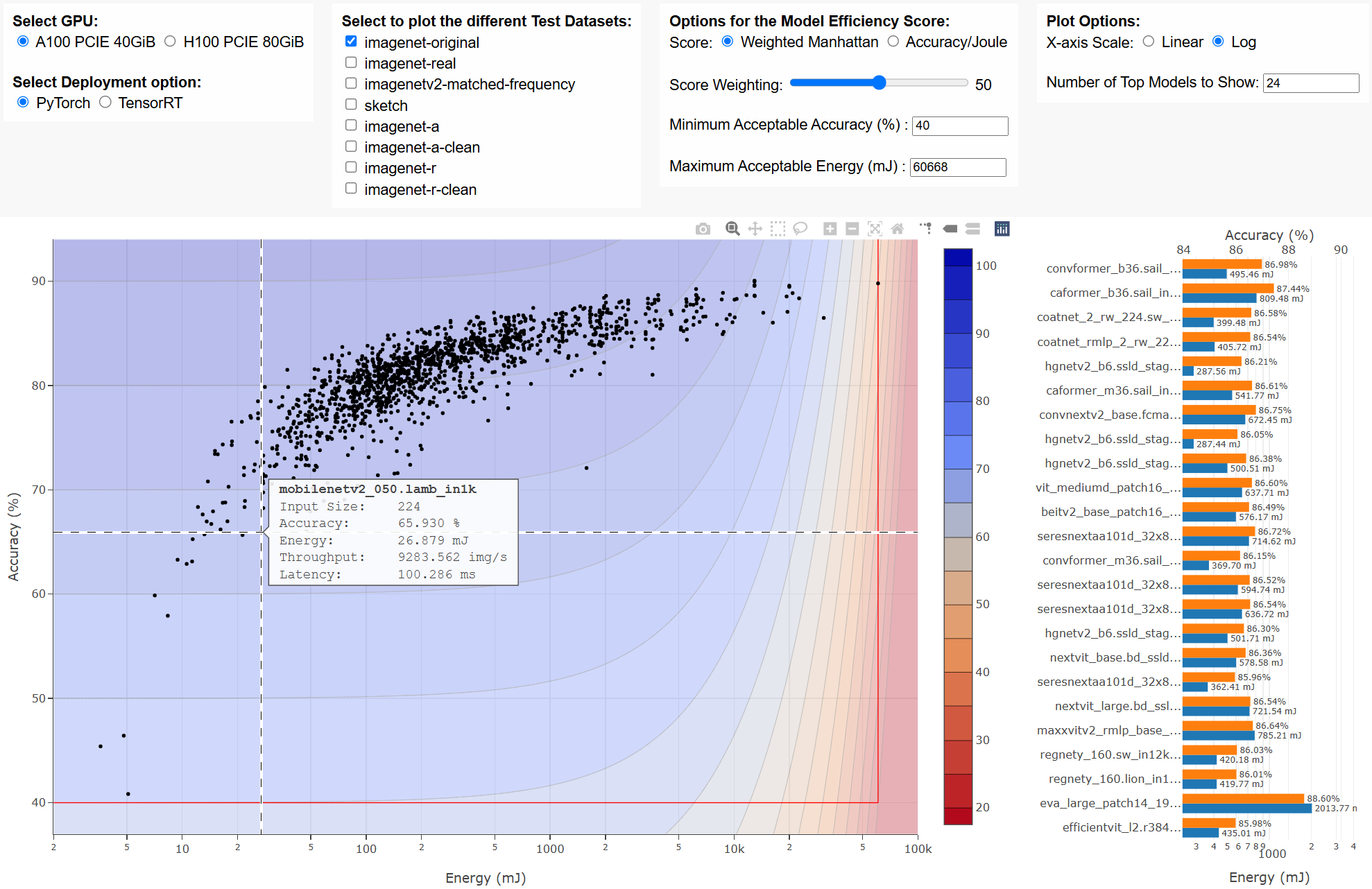
Task: Enable the imagenet-real dataset checkbox
Action: pos(351,62)
